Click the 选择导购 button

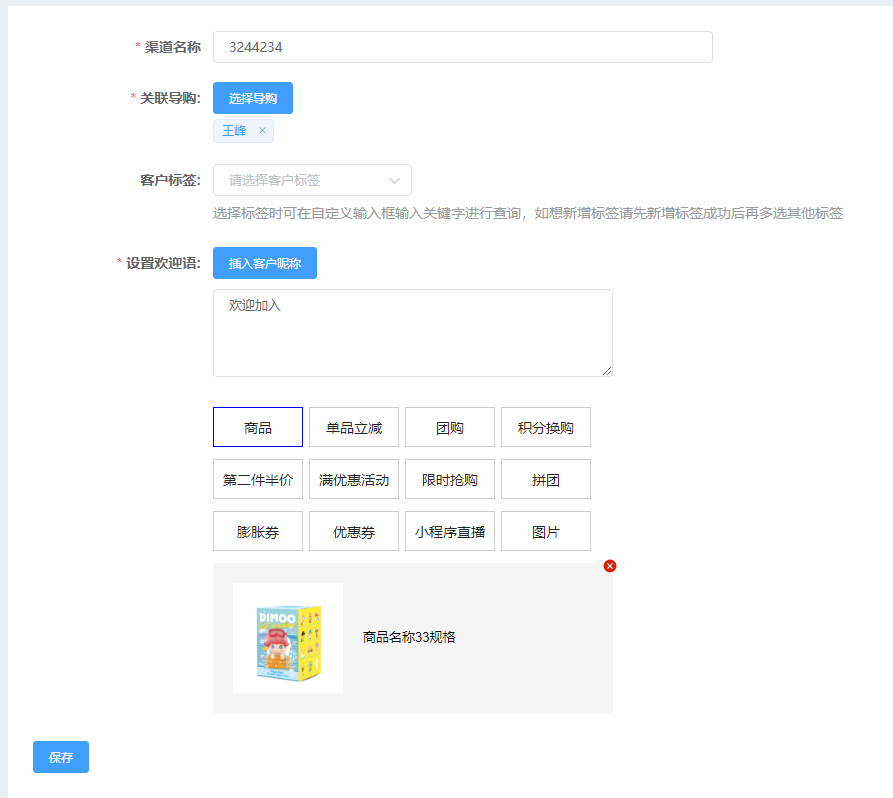pyautogui.click(x=252, y=98)
